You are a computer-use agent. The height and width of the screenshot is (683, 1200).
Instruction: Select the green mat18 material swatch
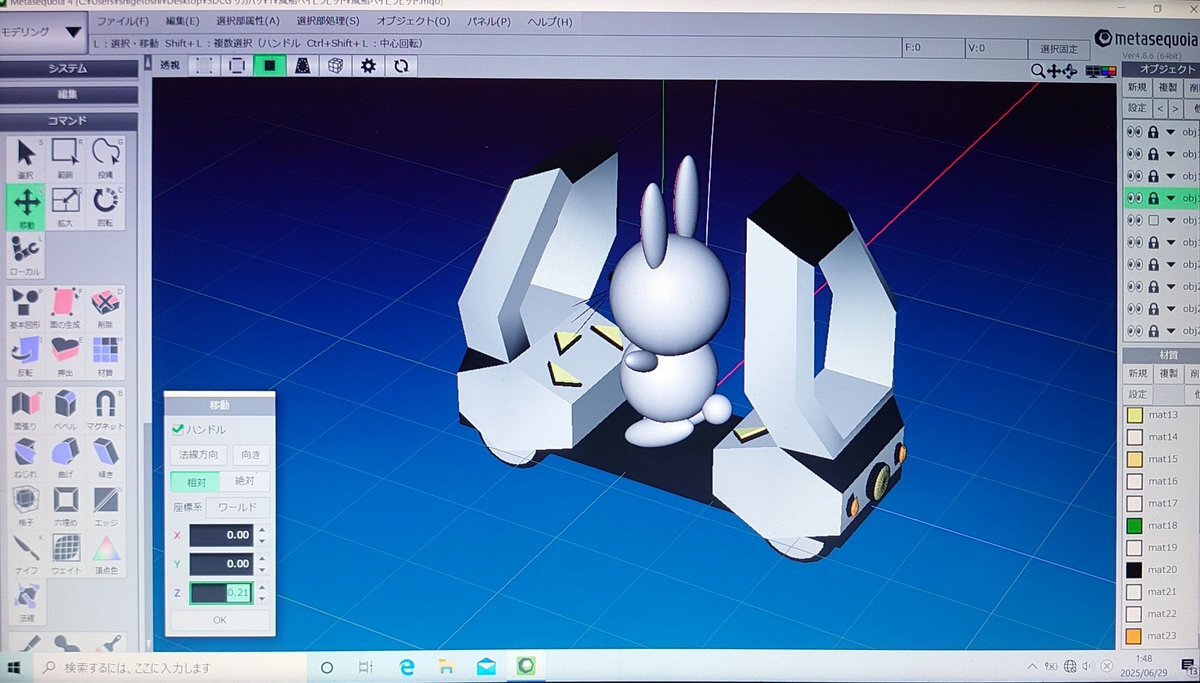coord(1134,525)
